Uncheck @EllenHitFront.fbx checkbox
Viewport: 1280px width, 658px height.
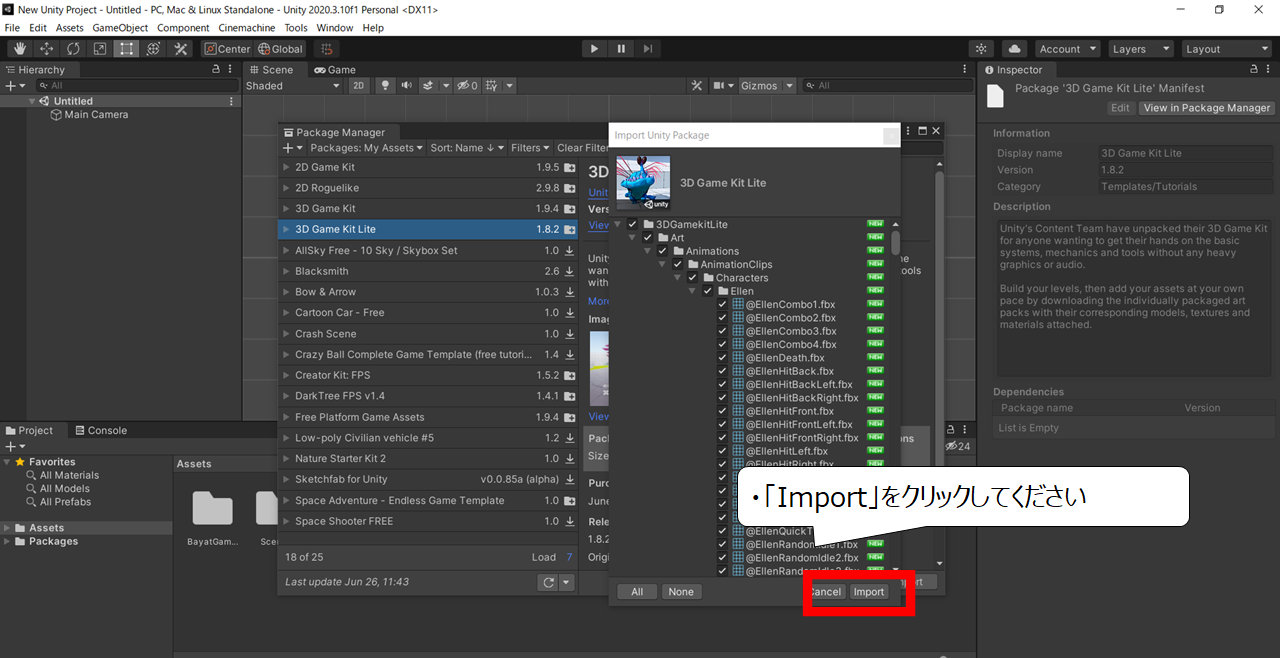coord(723,411)
